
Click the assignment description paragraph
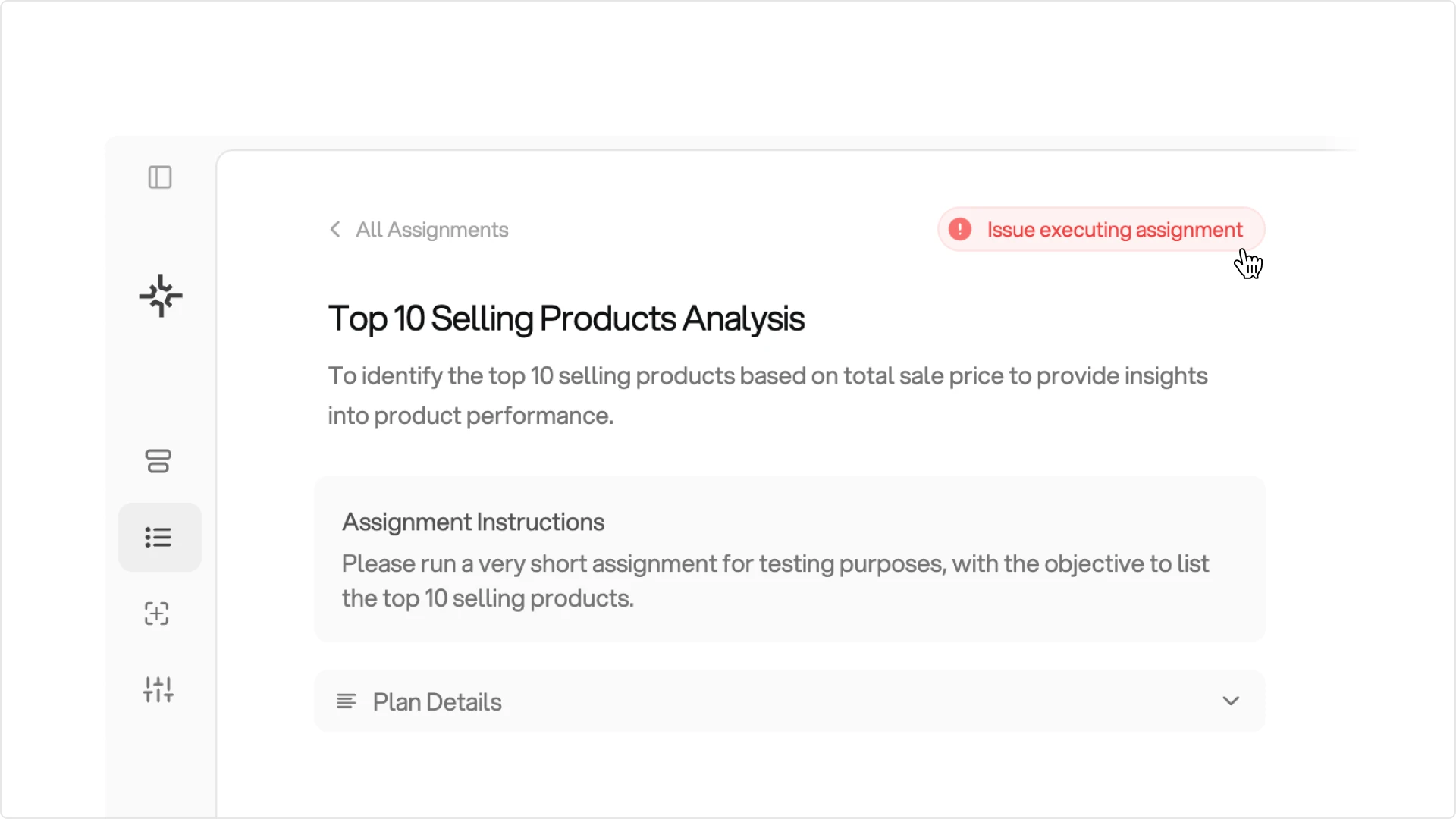pos(767,396)
